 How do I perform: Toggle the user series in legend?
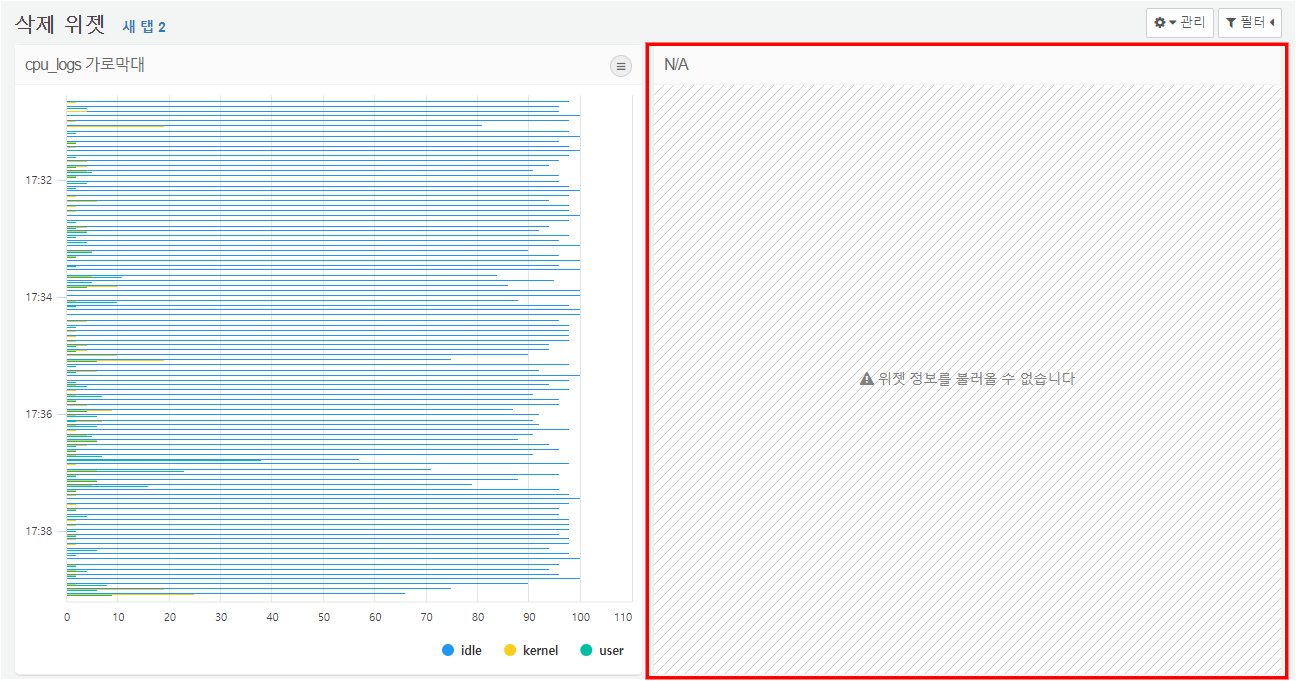(602, 650)
